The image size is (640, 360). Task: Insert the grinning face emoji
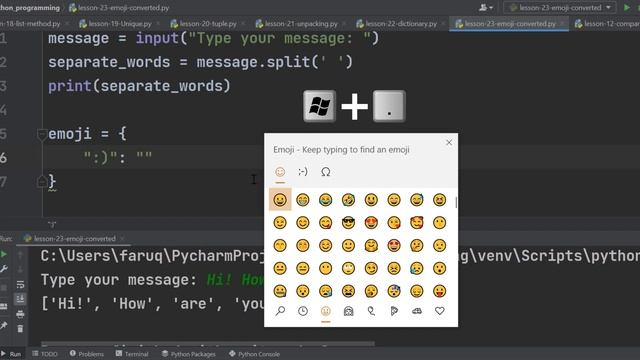click(280, 200)
